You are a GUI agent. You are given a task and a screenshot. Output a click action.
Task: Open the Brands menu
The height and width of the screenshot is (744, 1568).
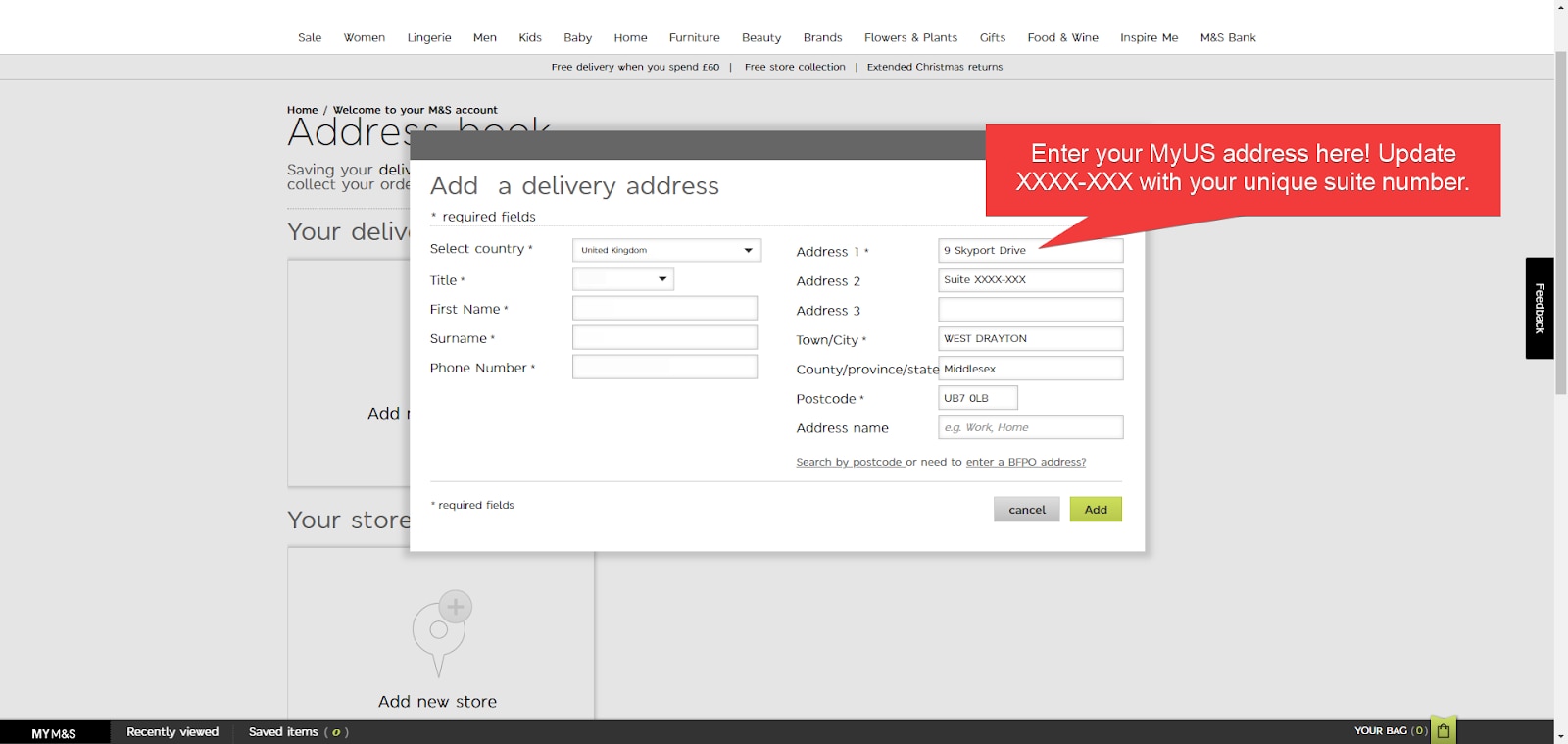[823, 37]
